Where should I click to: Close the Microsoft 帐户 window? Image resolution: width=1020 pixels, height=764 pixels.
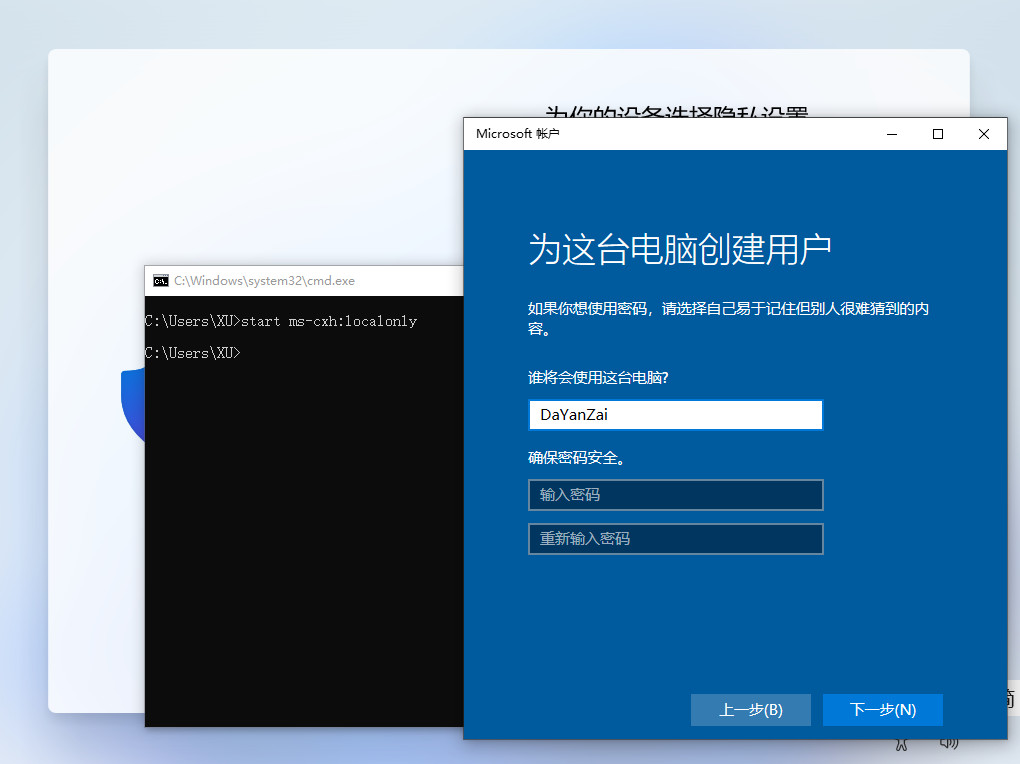coord(983,133)
